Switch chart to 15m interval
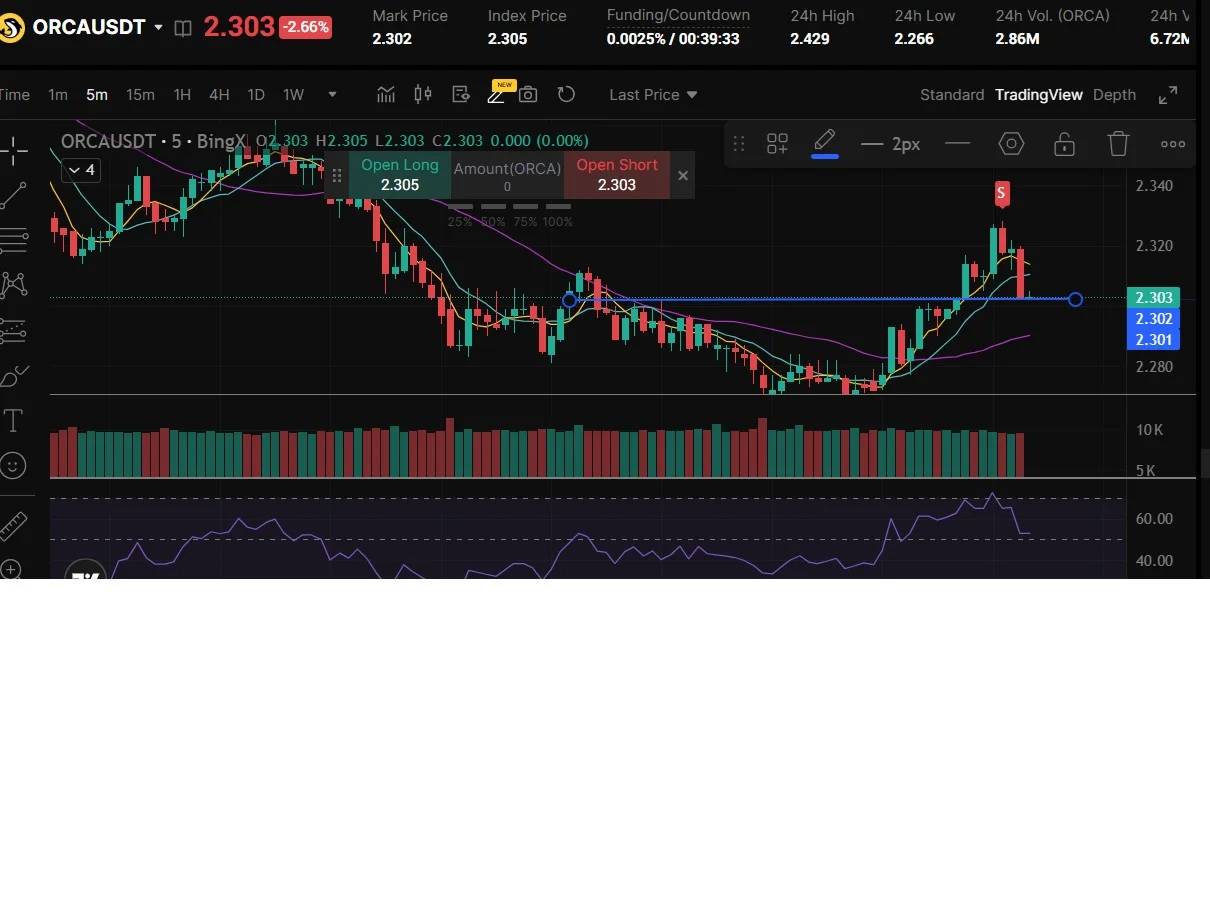This screenshot has height=907, width=1210. click(140, 95)
